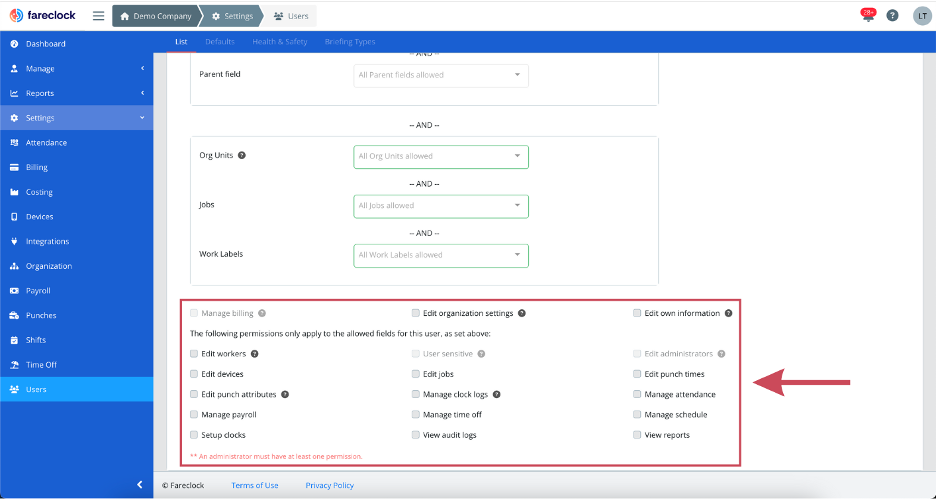The image size is (936, 500).
Task: Click the Fareclock logo
Action: [x=43, y=16]
